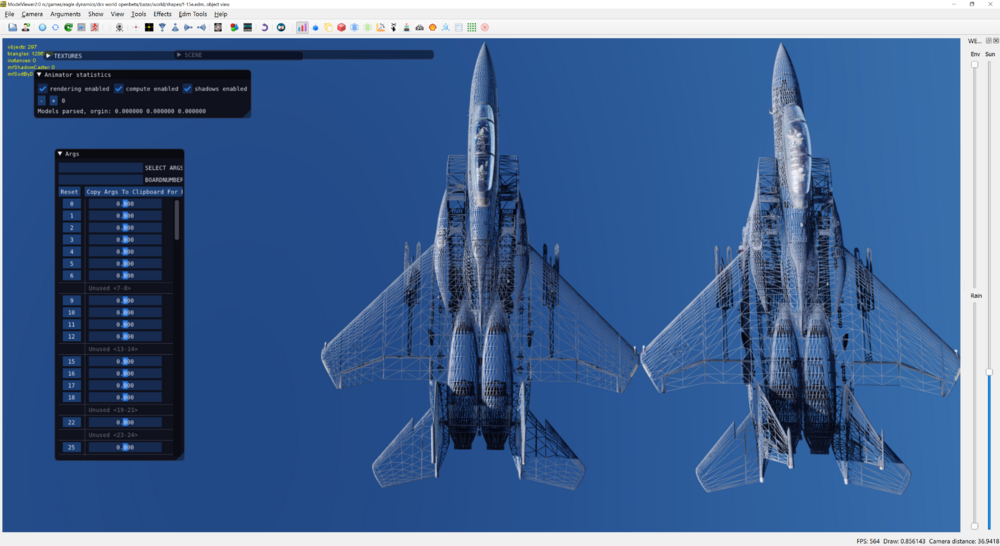
Task: Uncheck shadows enabled checkbox
Action: pyautogui.click(x=188, y=89)
